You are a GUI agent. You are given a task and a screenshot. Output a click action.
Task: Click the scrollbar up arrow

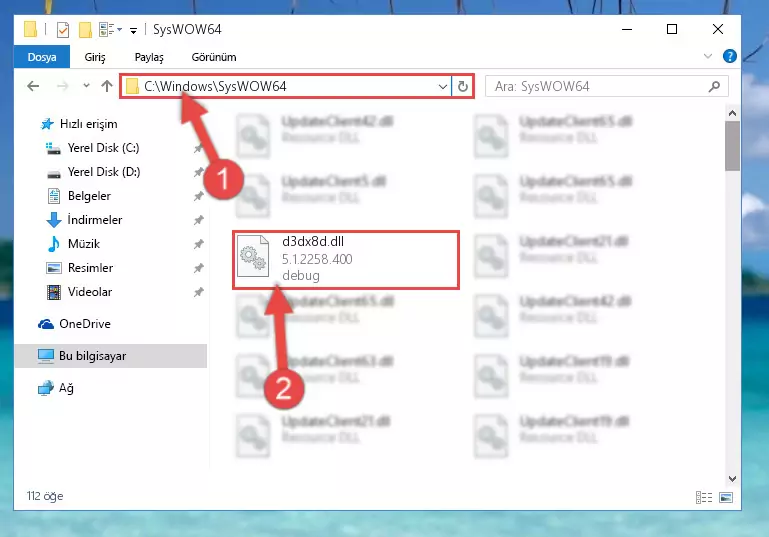pyautogui.click(x=732, y=113)
